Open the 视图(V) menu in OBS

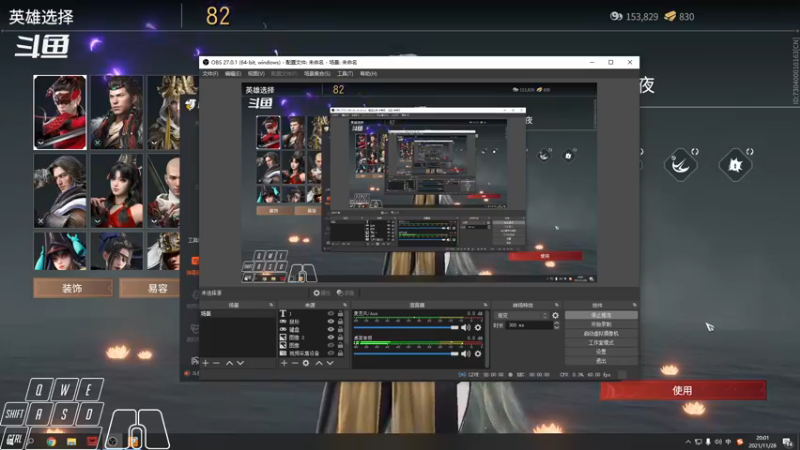click(256, 74)
